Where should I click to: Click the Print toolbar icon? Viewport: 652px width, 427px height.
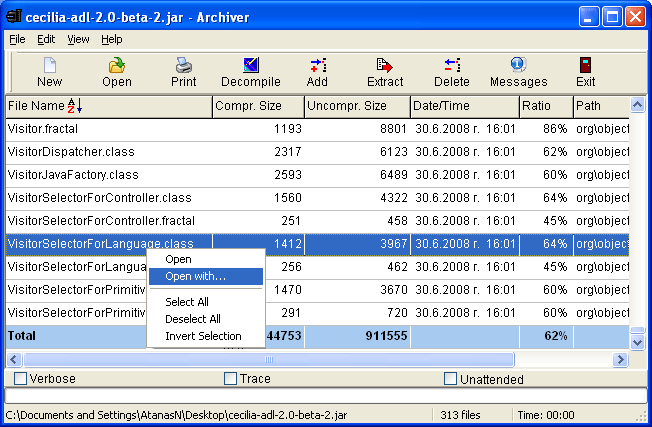coord(183,65)
